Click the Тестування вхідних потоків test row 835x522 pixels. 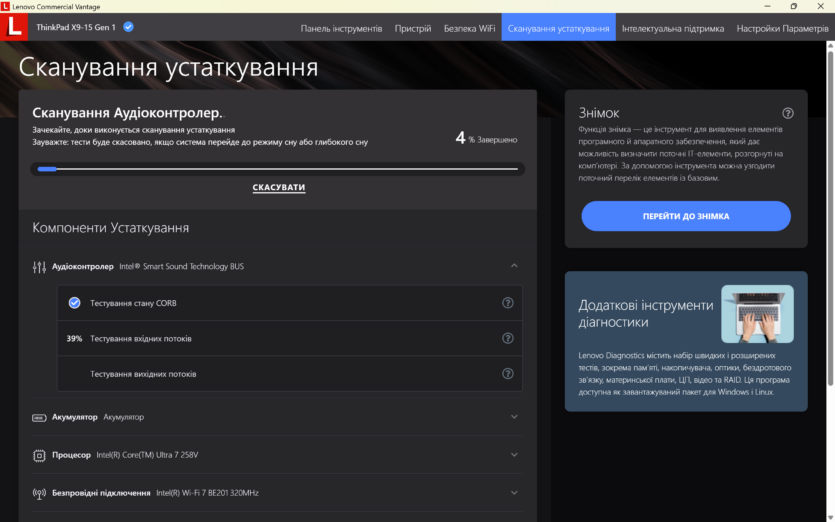(290, 338)
